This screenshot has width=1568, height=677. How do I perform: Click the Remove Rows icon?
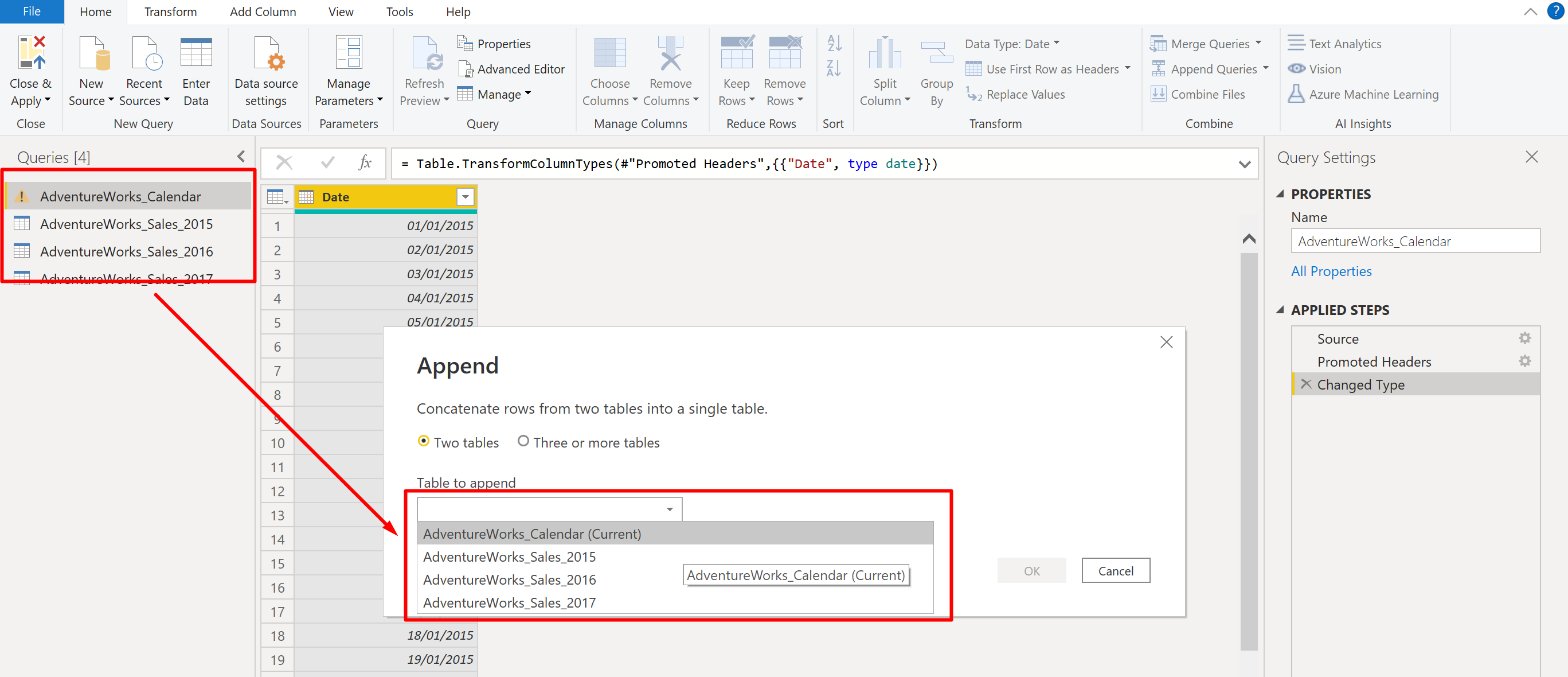[785, 52]
